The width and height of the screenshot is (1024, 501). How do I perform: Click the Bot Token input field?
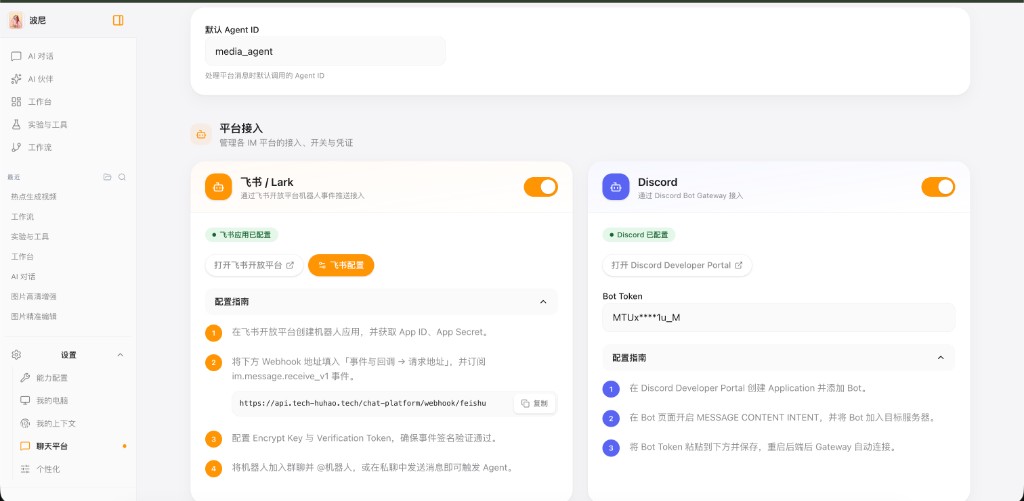pos(778,317)
